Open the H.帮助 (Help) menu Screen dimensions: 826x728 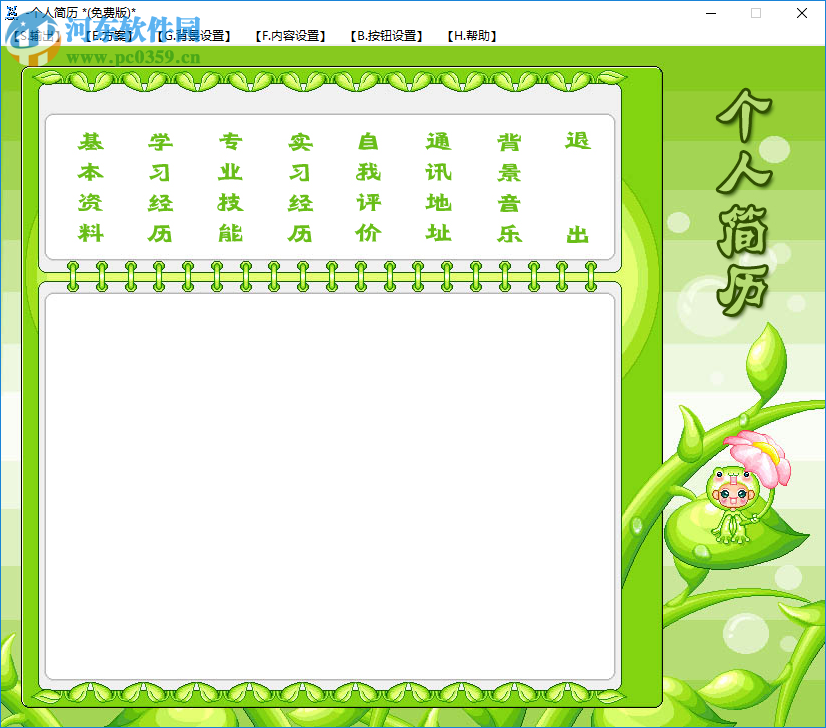point(469,34)
